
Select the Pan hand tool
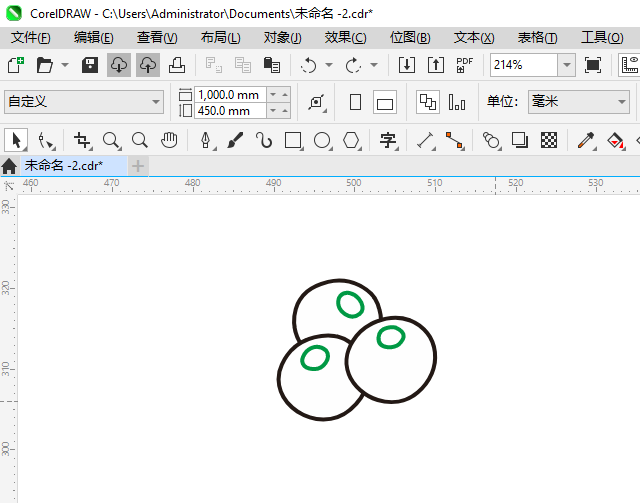170,140
